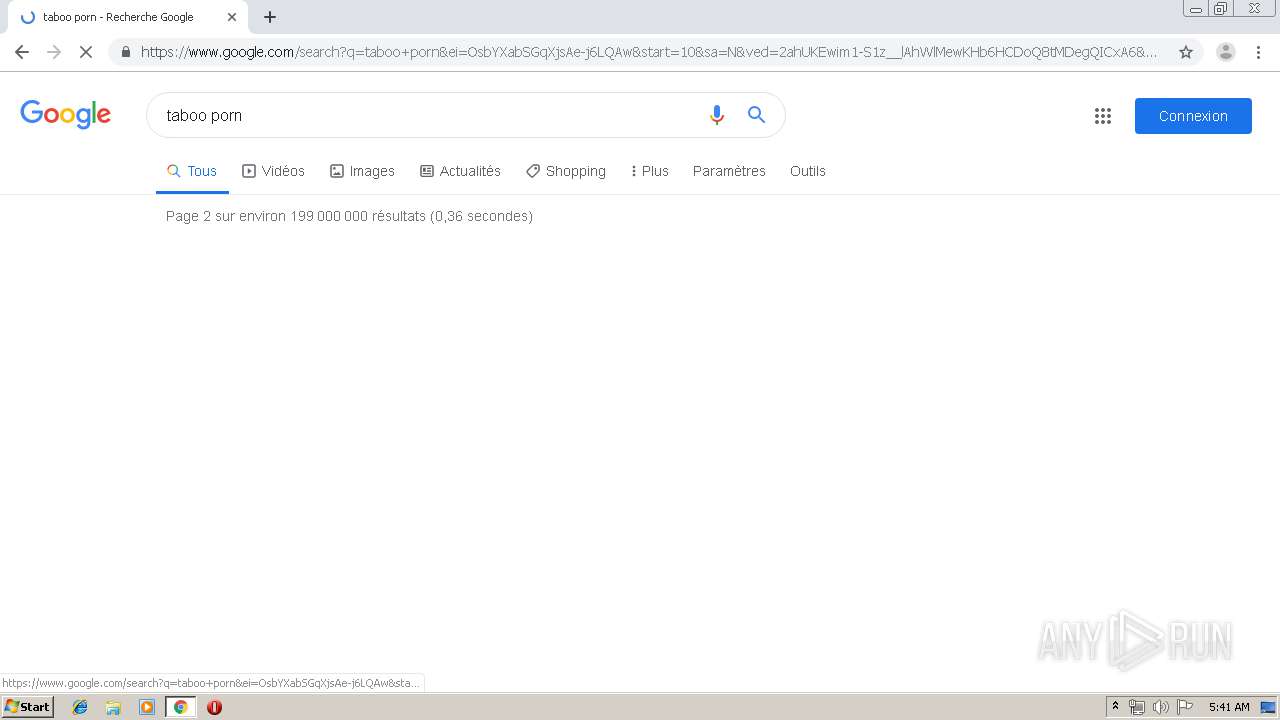Viewport: 1280px width, 720px height.
Task: Stop loading the page
Action: 86,52
